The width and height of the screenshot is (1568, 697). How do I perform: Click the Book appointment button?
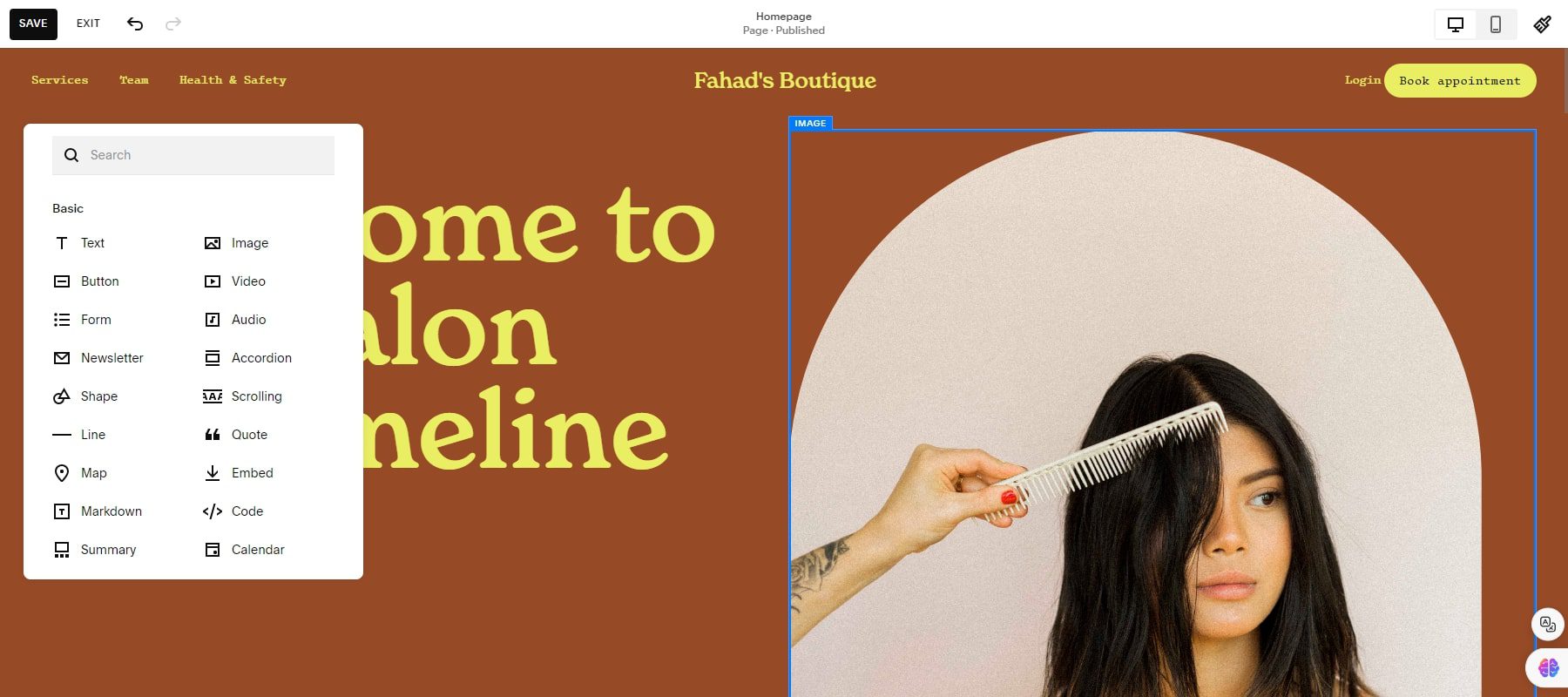click(1460, 81)
